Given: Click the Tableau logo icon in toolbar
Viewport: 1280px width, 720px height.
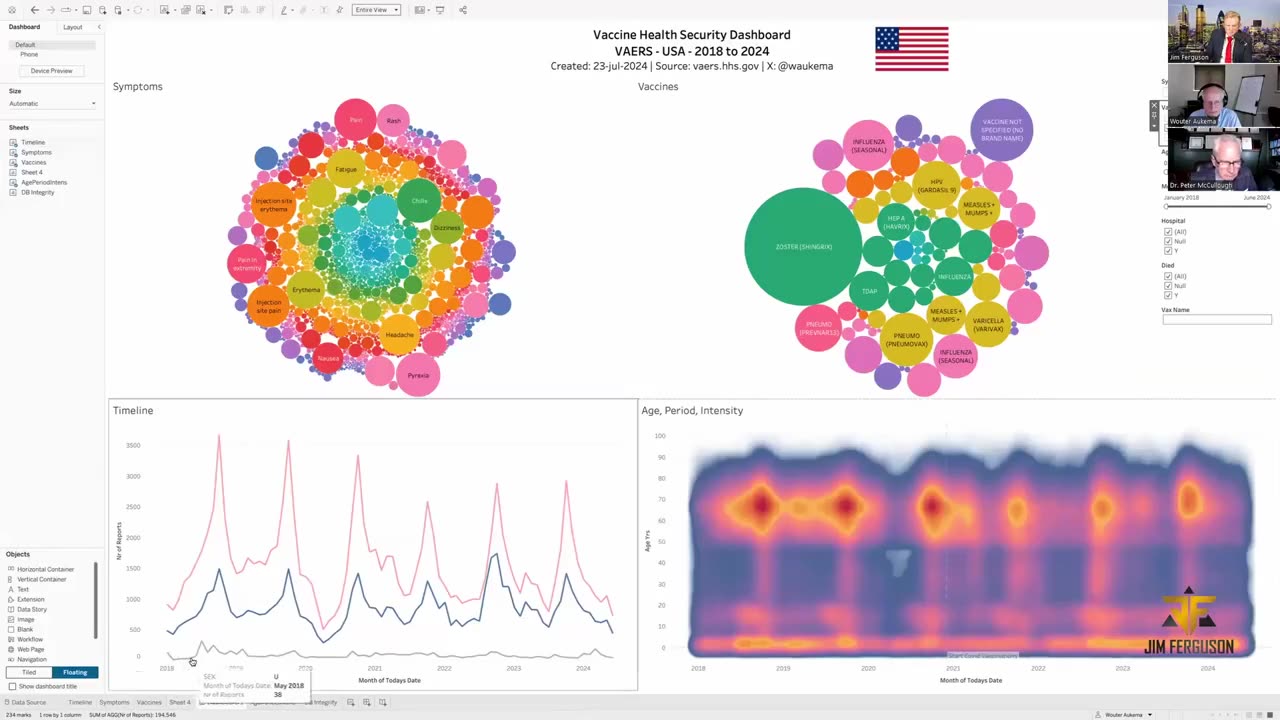Looking at the screenshot, I should pos(12,10).
